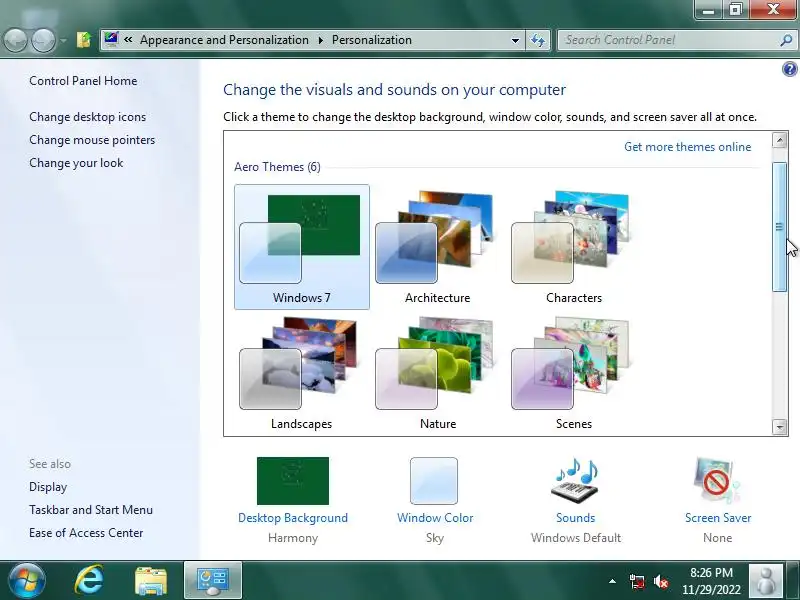The image size is (800, 600).
Task: Open Desktop Background settings icon
Action: click(293, 481)
